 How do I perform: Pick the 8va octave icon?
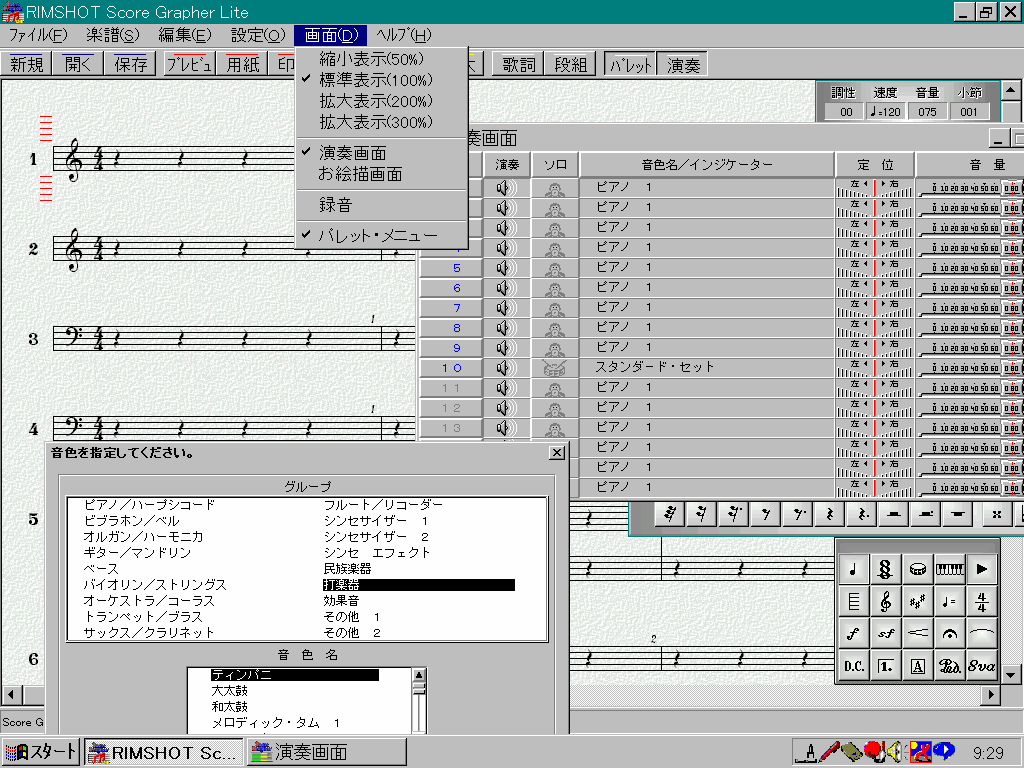point(982,666)
